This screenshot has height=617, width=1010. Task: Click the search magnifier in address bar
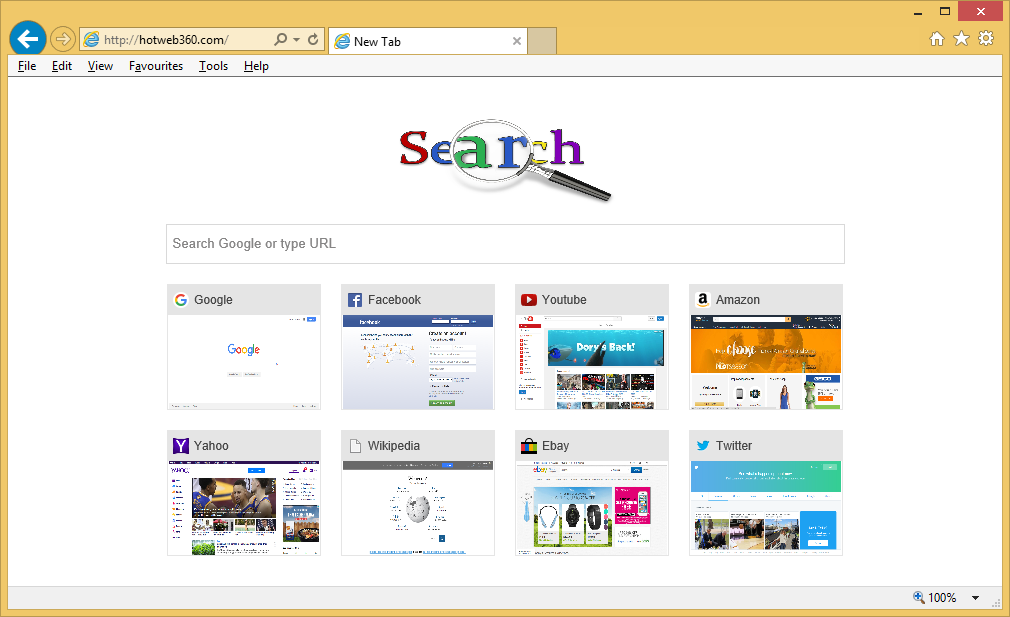point(280,39)
